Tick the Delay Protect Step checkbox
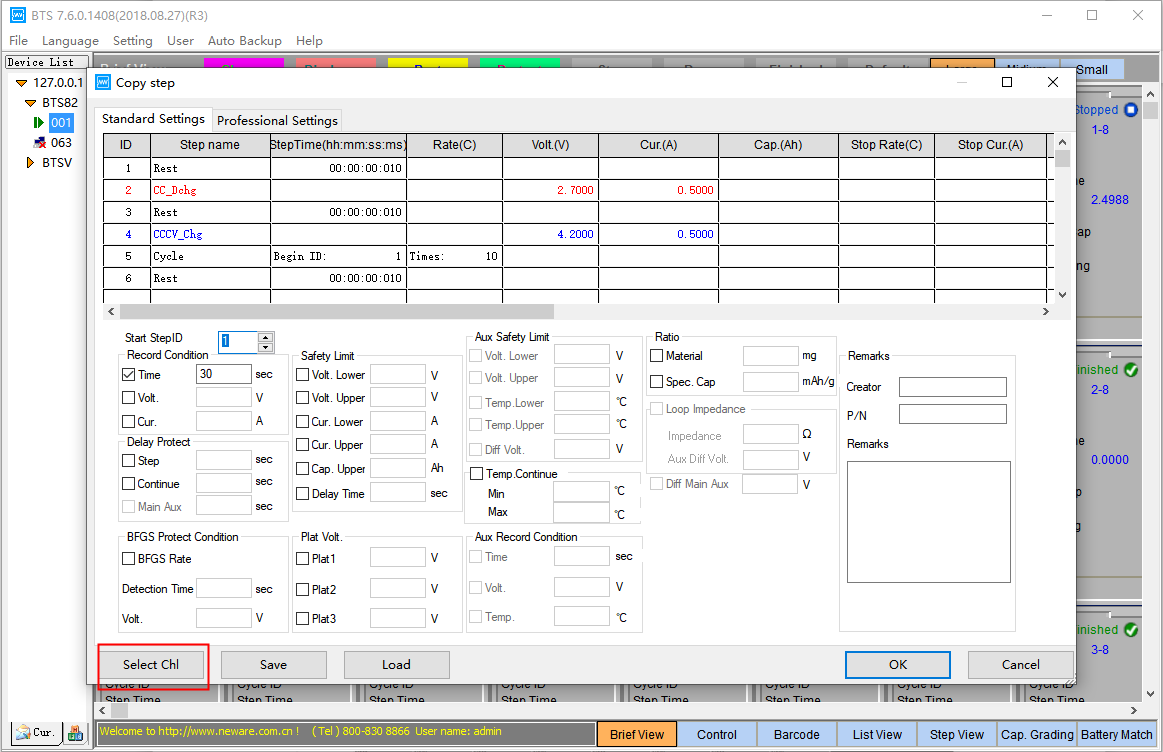This screenshot has width=1163, height=752. [x=128, y=461]
